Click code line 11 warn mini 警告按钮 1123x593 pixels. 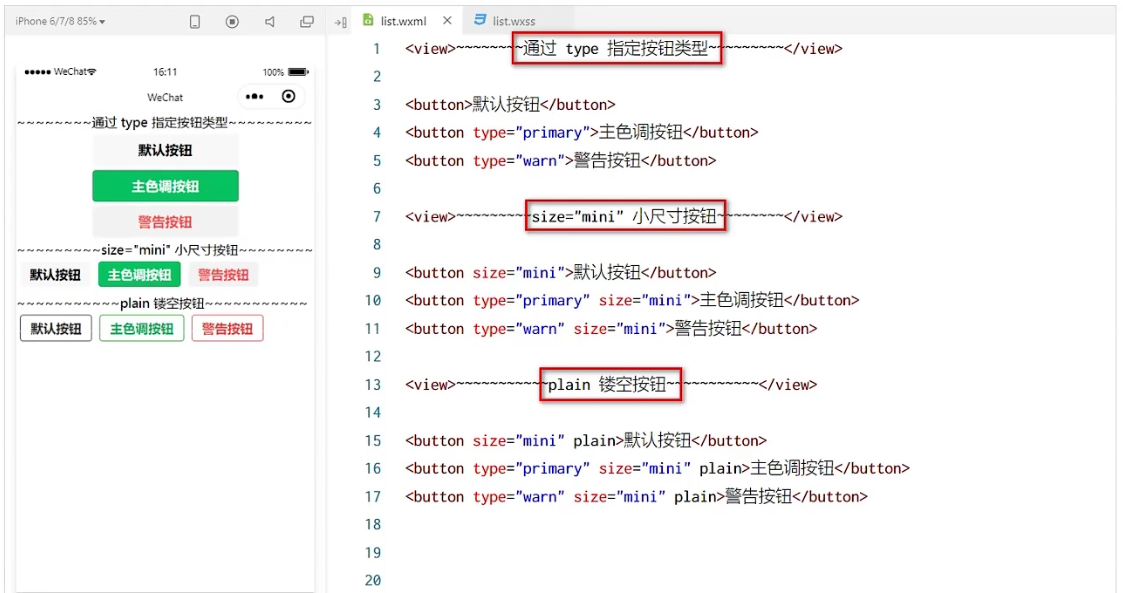(611, 329)
